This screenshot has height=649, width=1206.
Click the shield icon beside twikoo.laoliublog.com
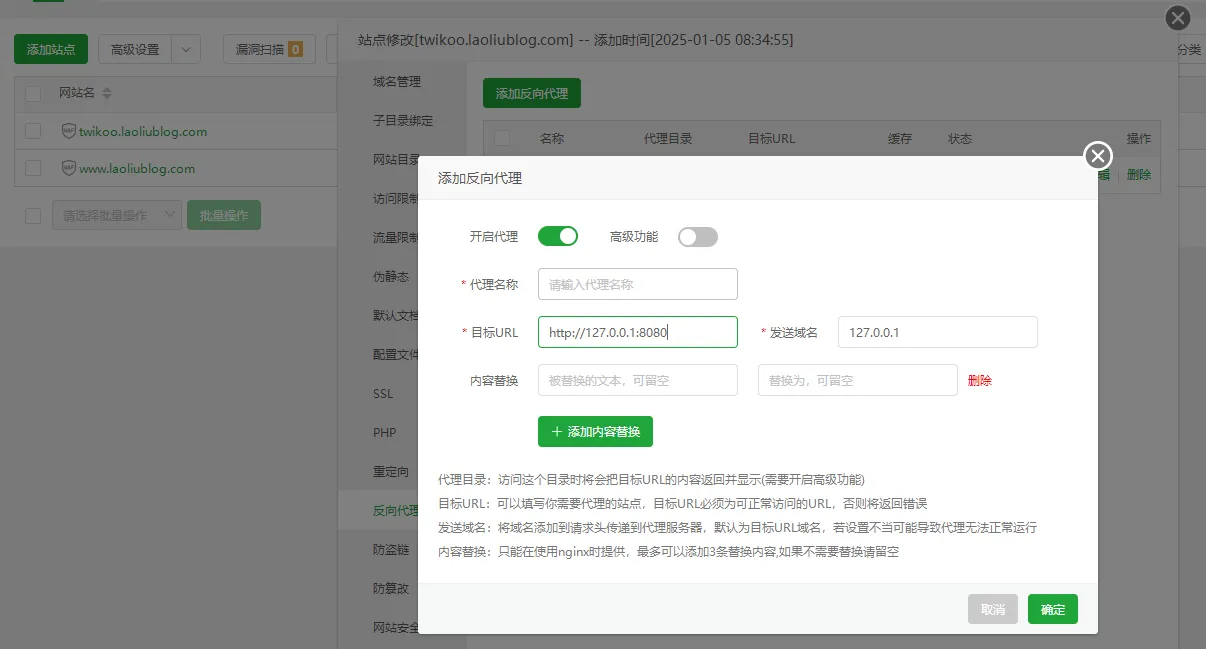[x=68, y=131]
